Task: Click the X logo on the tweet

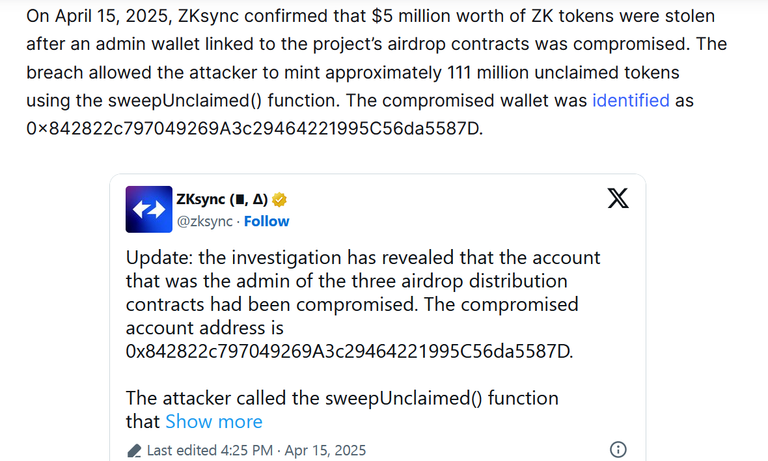Action: point(618,198)
